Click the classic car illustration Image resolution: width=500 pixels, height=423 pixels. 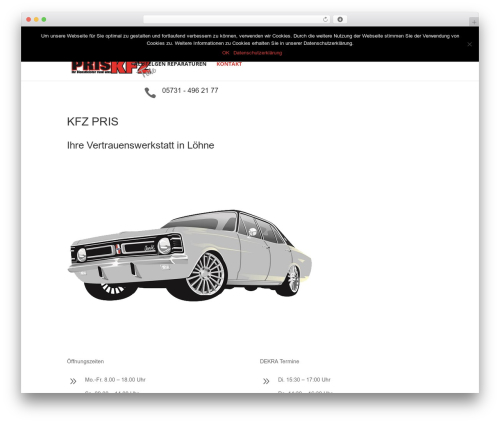(189, 255)
